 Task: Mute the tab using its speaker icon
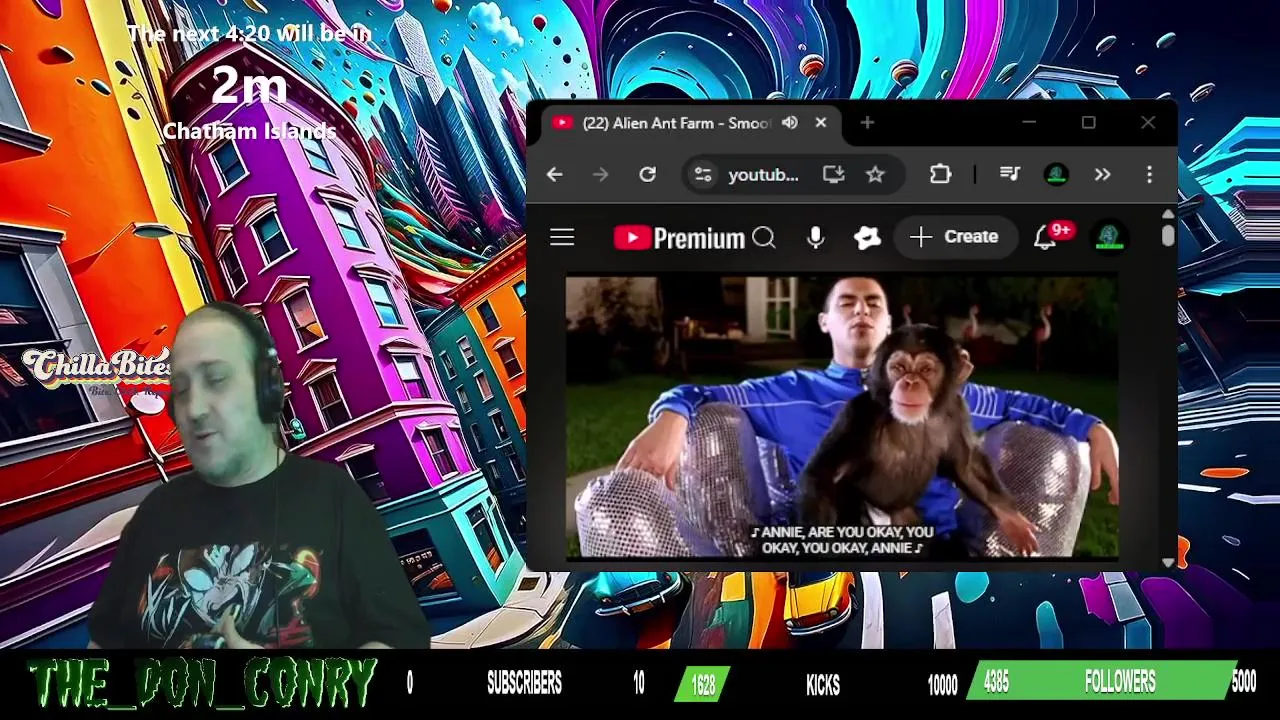(790, 123)
